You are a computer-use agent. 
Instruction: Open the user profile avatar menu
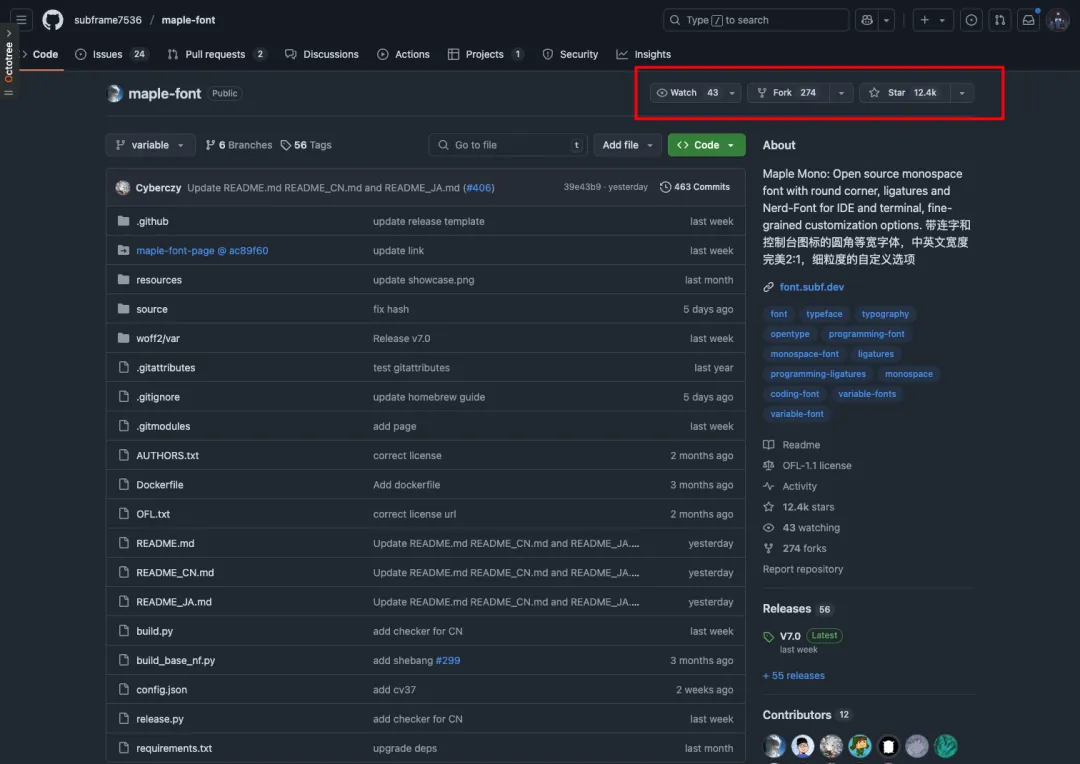1057,20
